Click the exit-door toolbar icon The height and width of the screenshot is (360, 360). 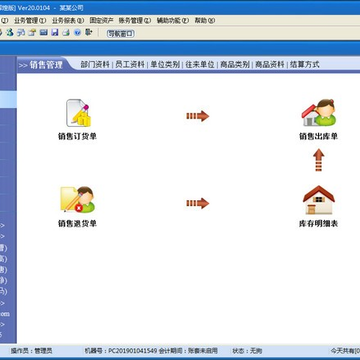click(x=88, y=32)
